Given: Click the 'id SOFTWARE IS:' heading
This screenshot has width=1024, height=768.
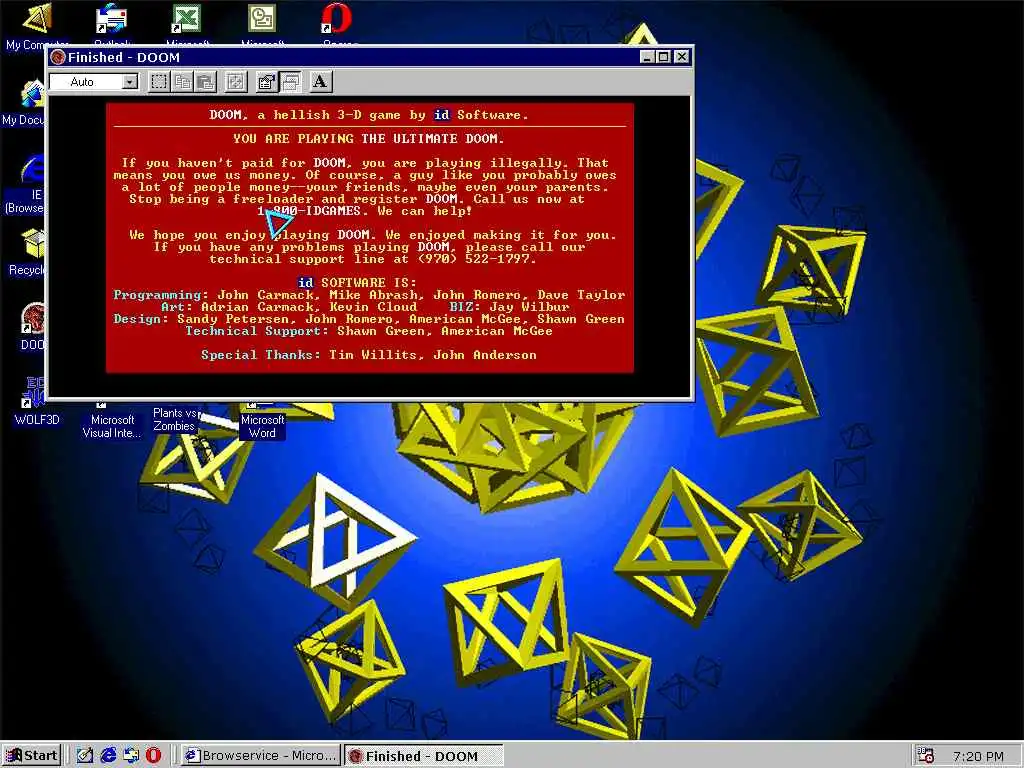Looking at the screenshot, I should point(357,283).
